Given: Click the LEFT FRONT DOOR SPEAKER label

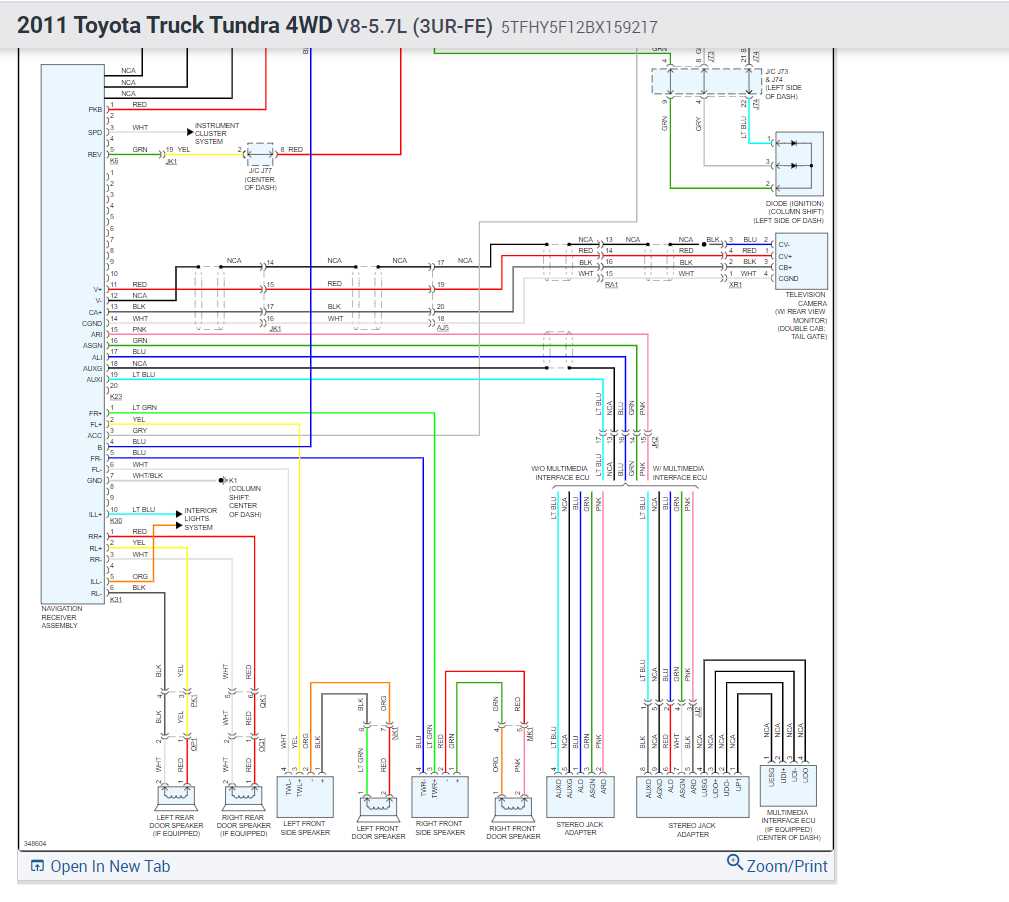Looking at the screenshot, I should pyautogui.click(x=378, y=833).
